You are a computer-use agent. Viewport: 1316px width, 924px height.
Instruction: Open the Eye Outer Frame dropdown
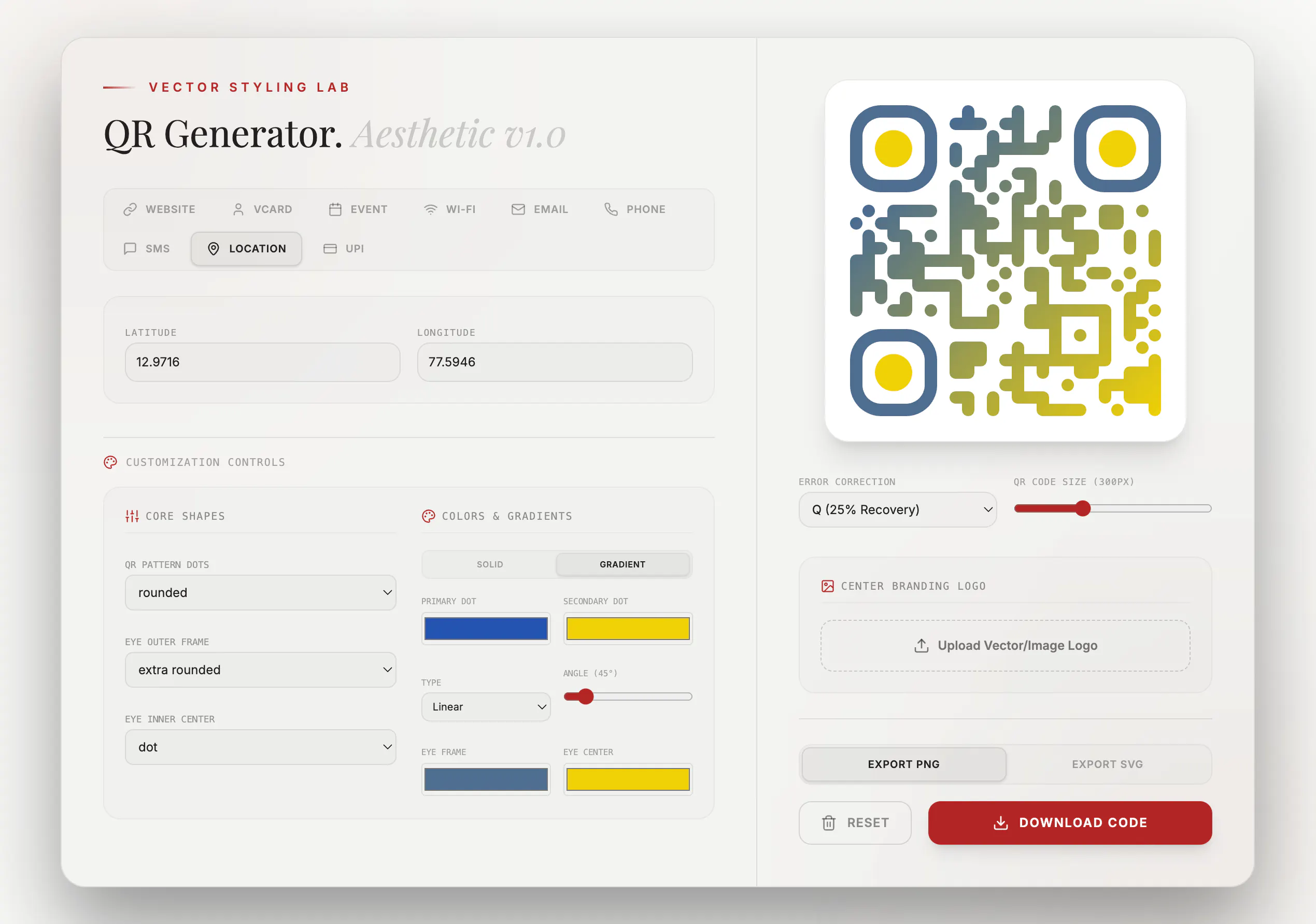(261, 670)
